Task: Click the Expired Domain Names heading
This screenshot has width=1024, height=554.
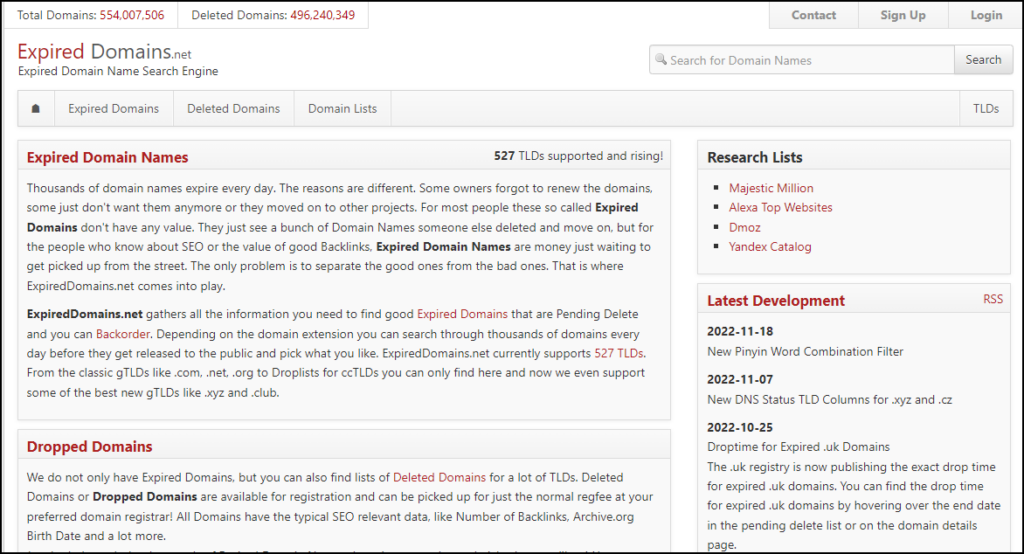Action: 108,157
